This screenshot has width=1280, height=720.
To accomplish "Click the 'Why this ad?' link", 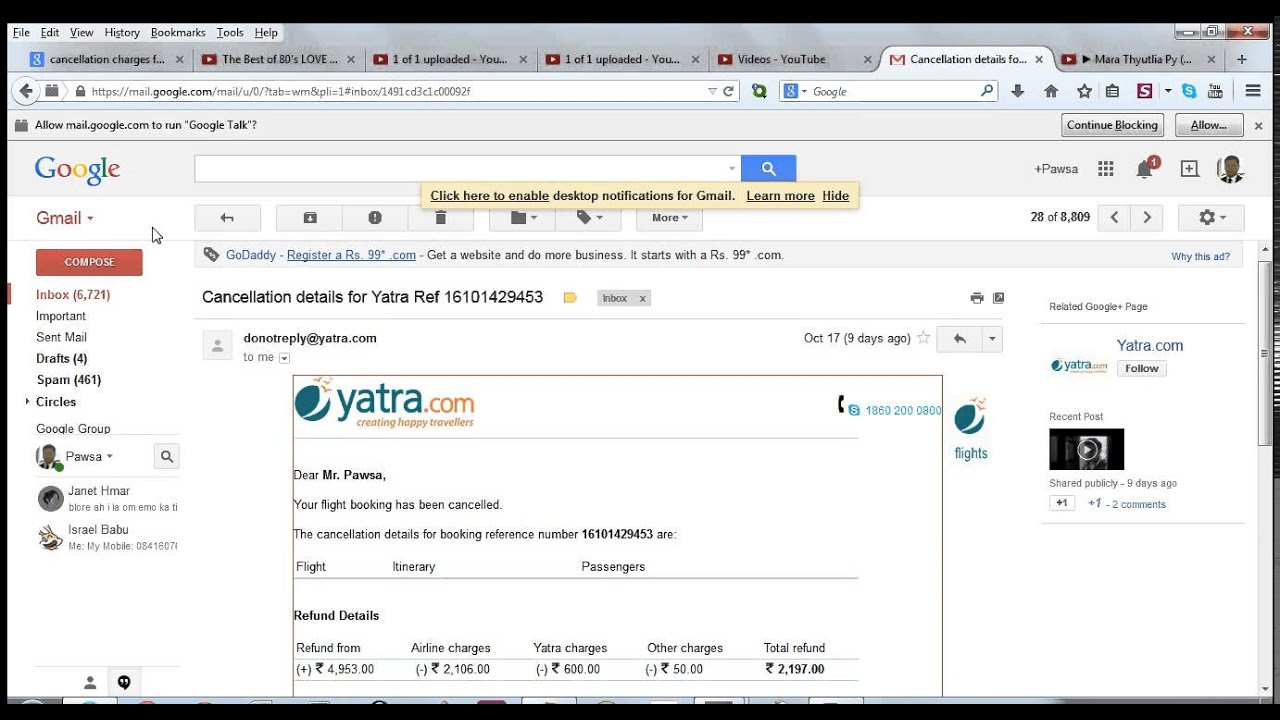I will pos(1200,257).
